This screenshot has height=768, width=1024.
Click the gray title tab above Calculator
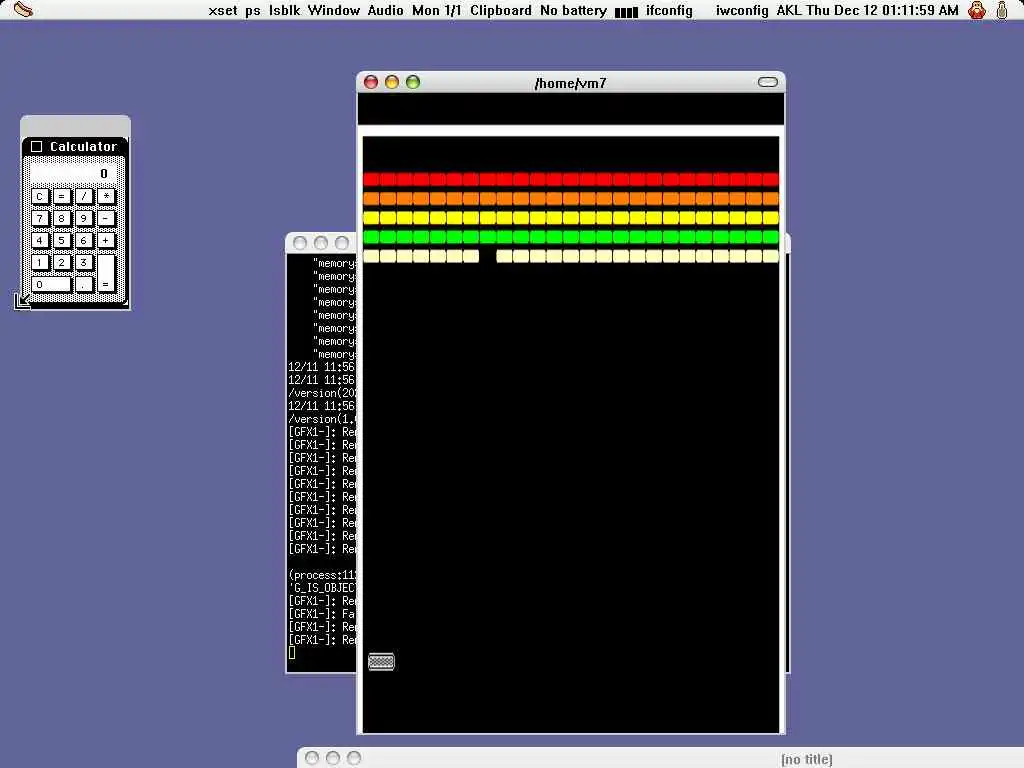coord(75,125)
